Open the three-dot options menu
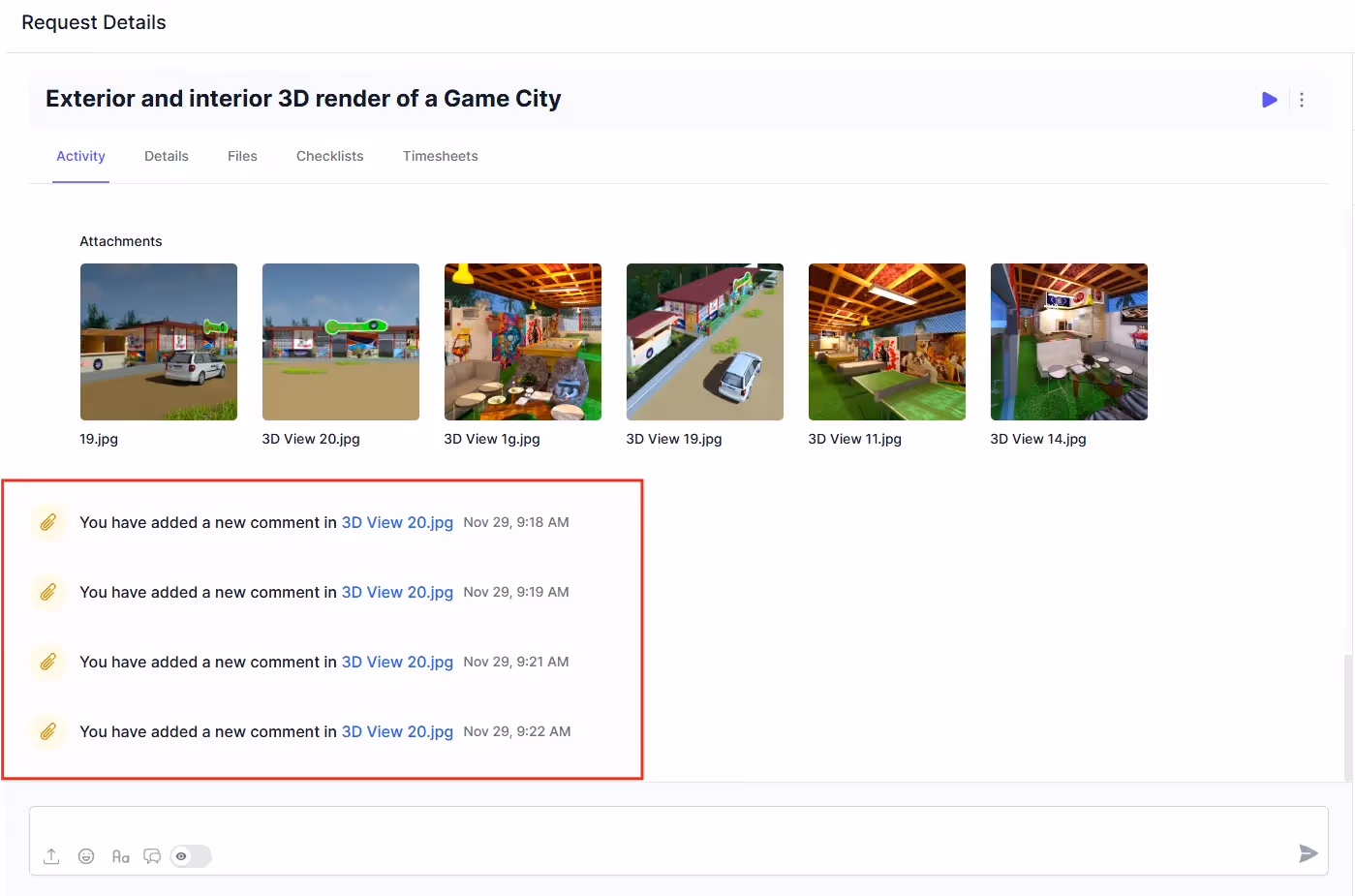1355x896 pixels. coord(1302,100)
